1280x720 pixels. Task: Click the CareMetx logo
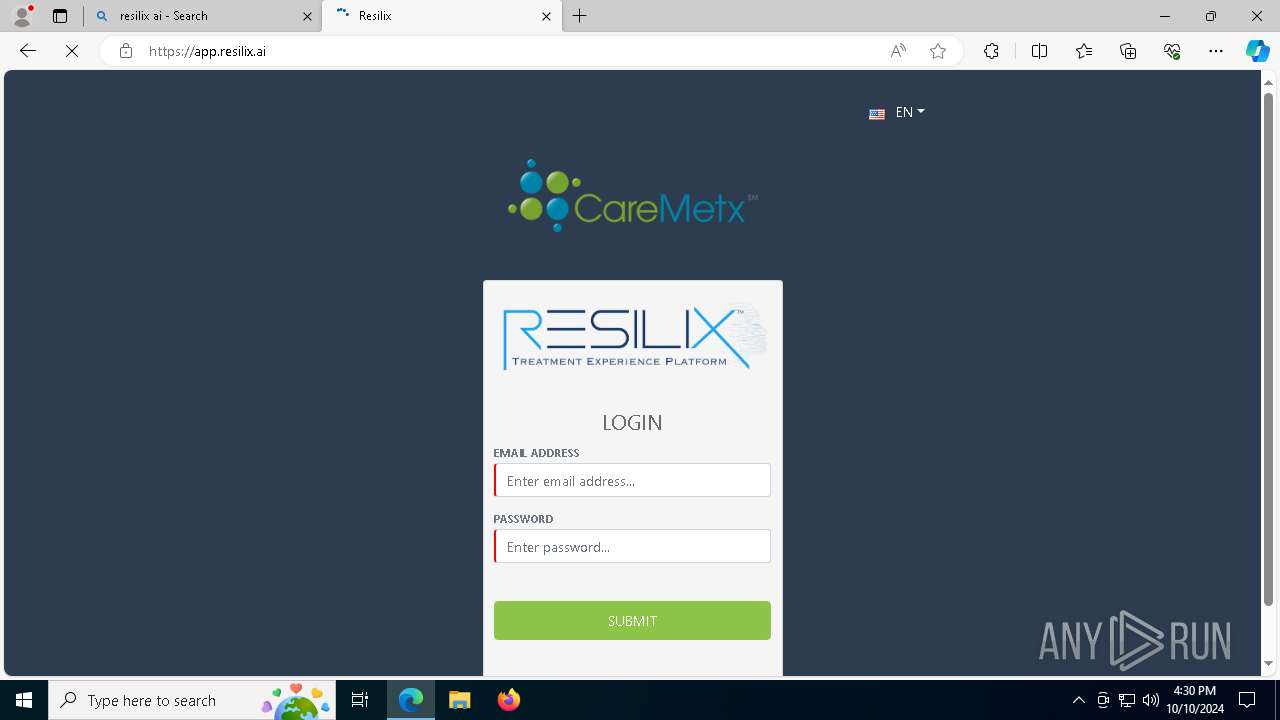(x=632, y=196)
